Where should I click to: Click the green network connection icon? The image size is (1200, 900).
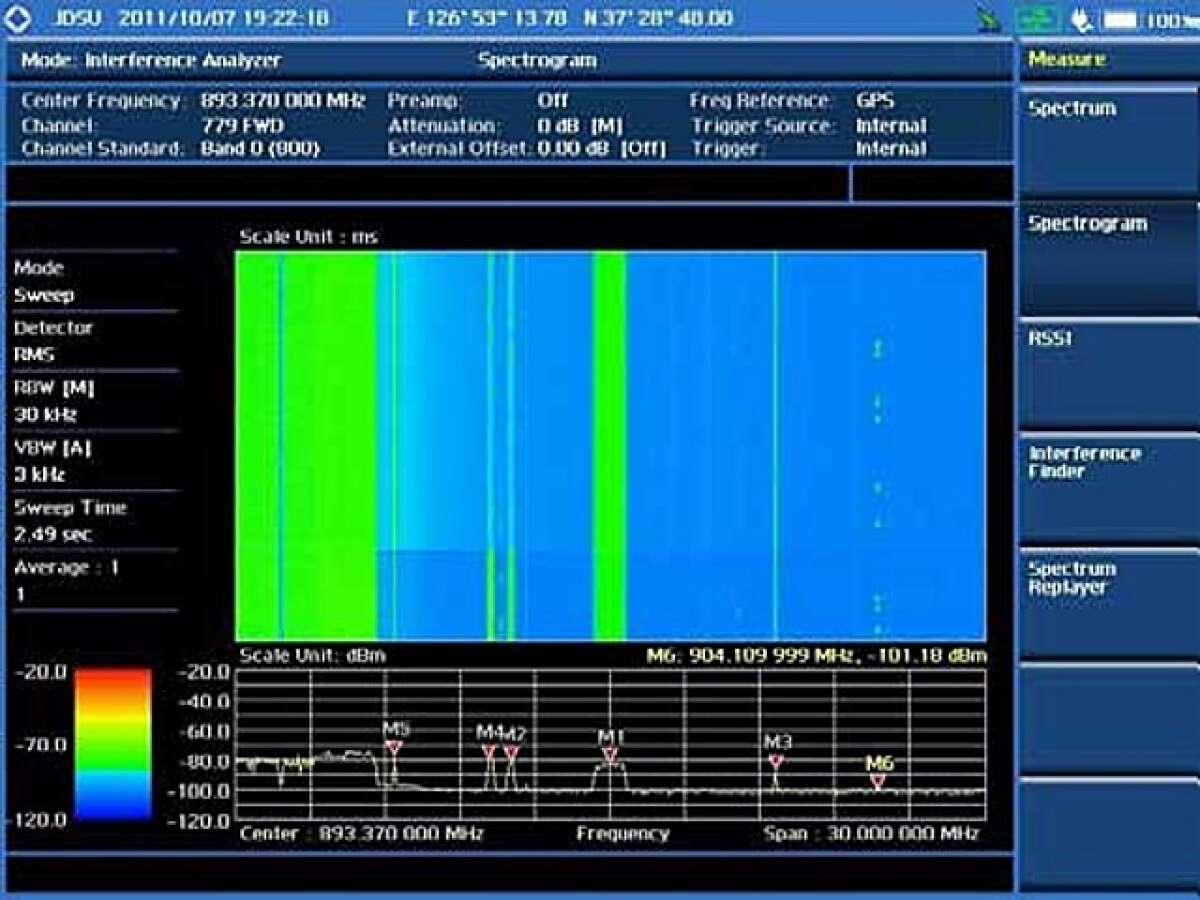coord(1035,19)
